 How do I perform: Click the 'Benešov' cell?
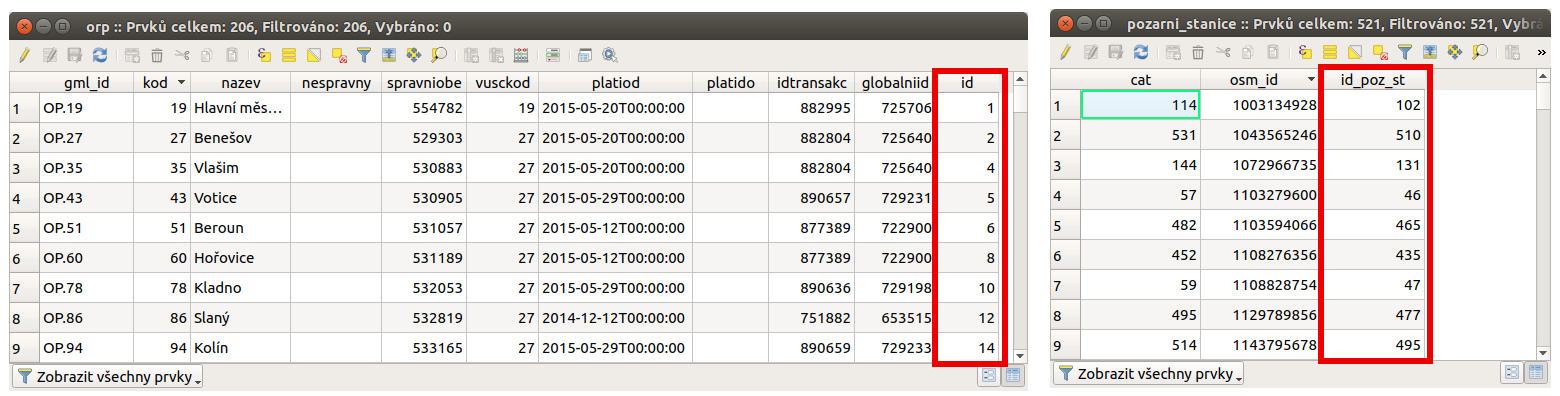(240, 138)
